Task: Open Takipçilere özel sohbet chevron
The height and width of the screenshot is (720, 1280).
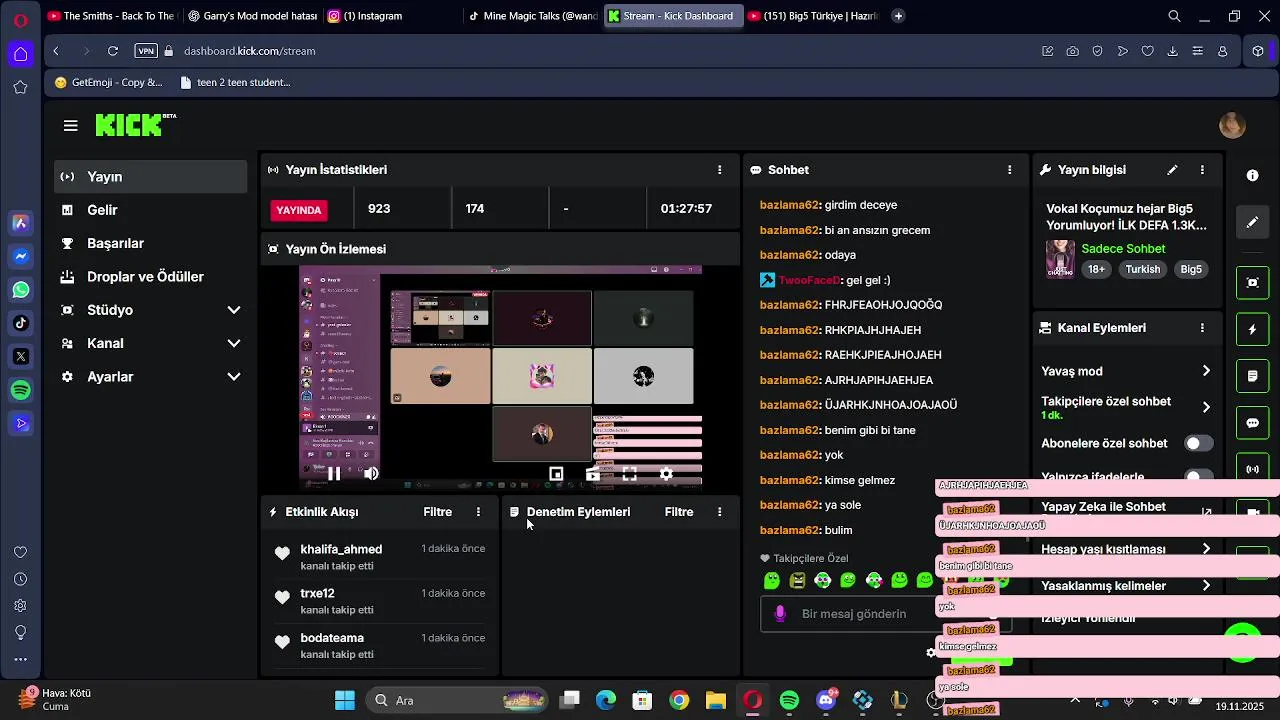Action: coord(1206,407)
